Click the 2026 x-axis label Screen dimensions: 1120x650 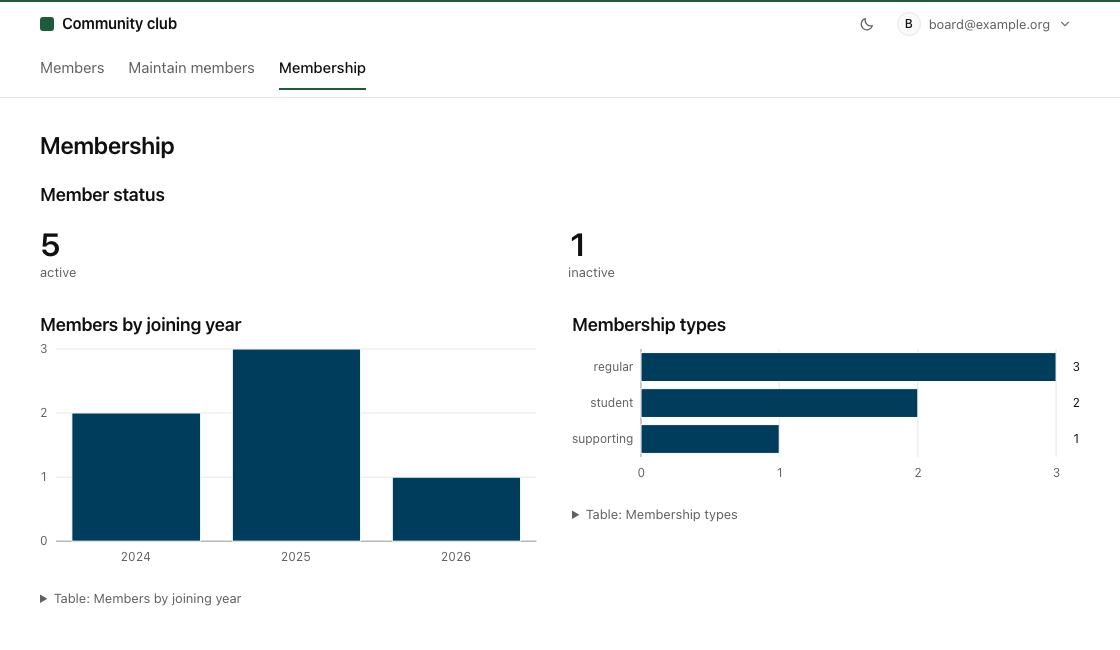click(456, 557)
